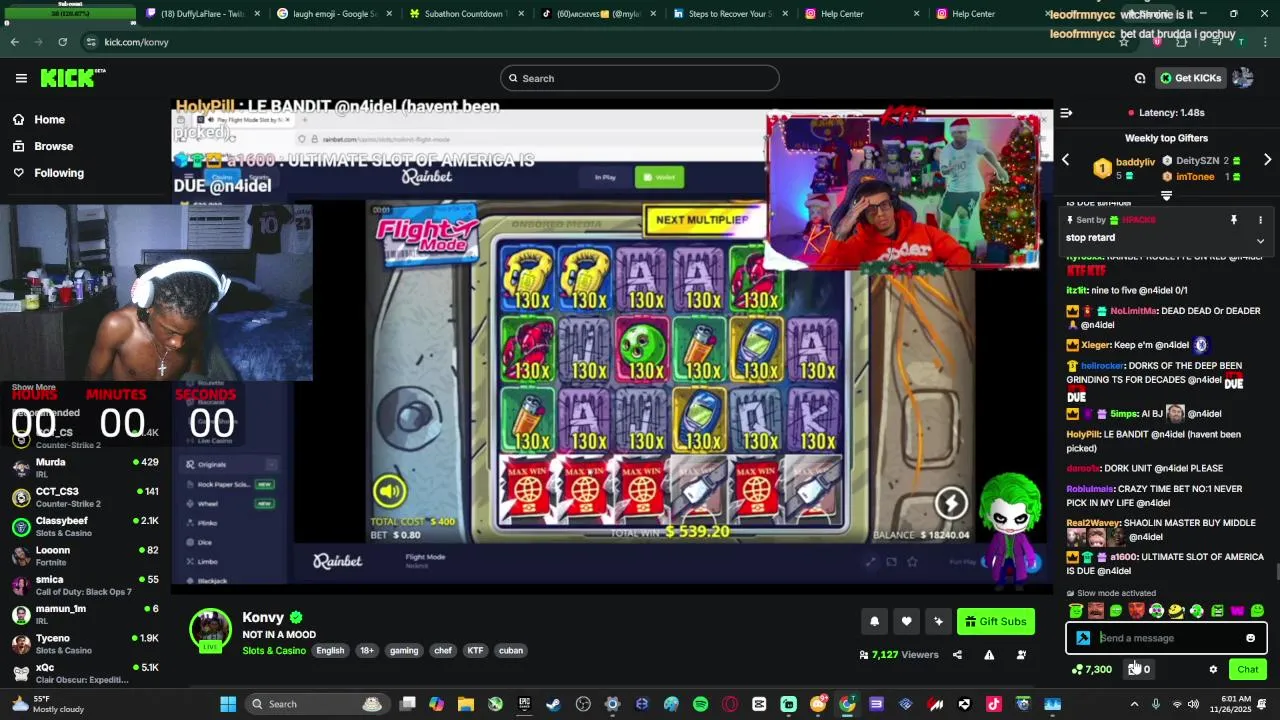Viewport: 1280px width, 720px height.
Task: Expand the top gifters list chevron
Action: point(1166,195)
